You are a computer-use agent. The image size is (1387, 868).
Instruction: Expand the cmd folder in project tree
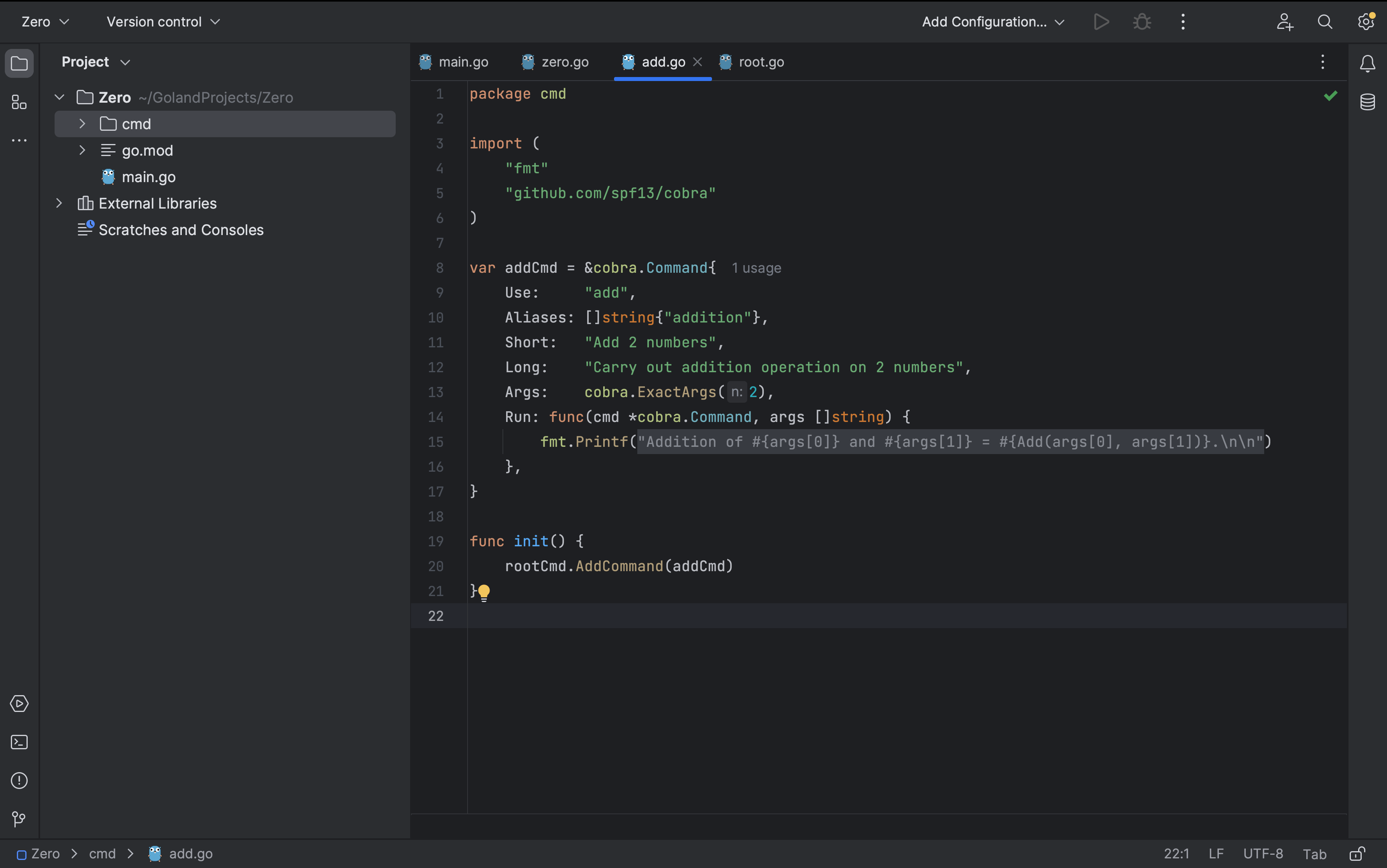point(82,124)
